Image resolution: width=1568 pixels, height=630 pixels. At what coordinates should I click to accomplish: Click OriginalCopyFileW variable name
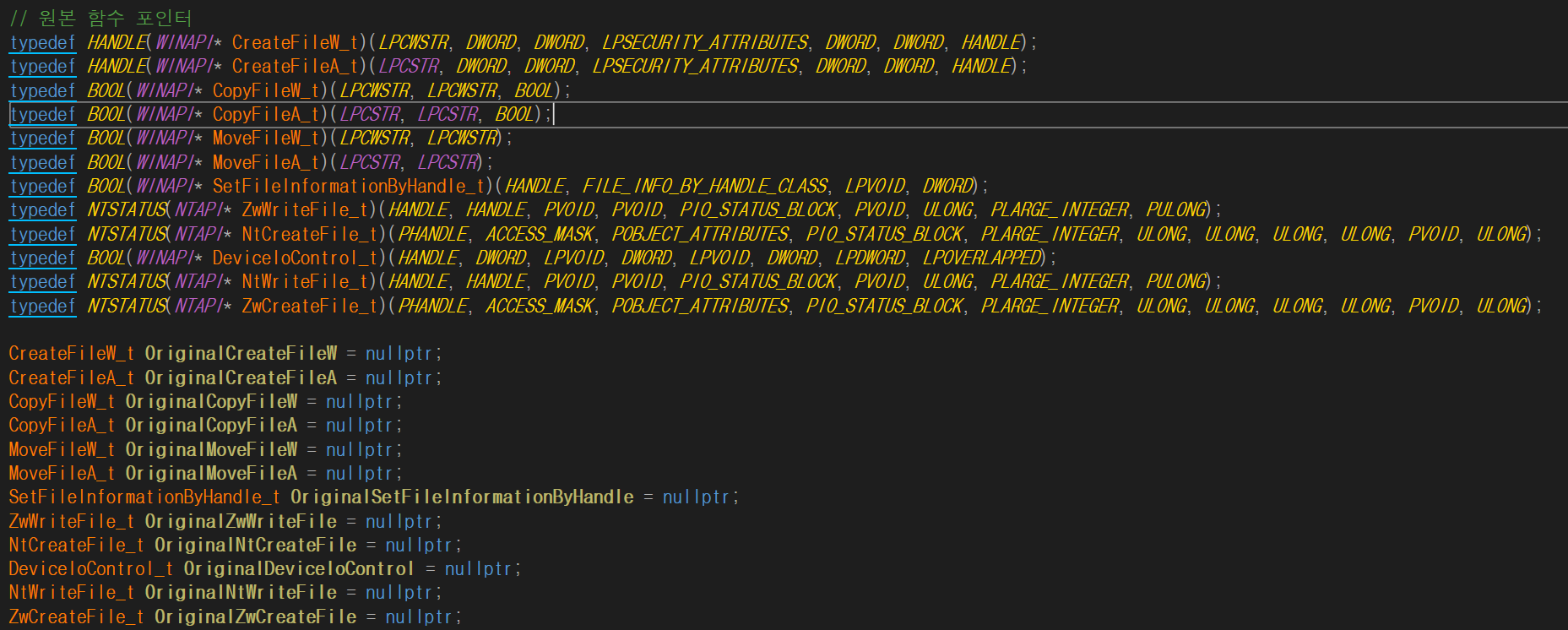tap(211, 401)
